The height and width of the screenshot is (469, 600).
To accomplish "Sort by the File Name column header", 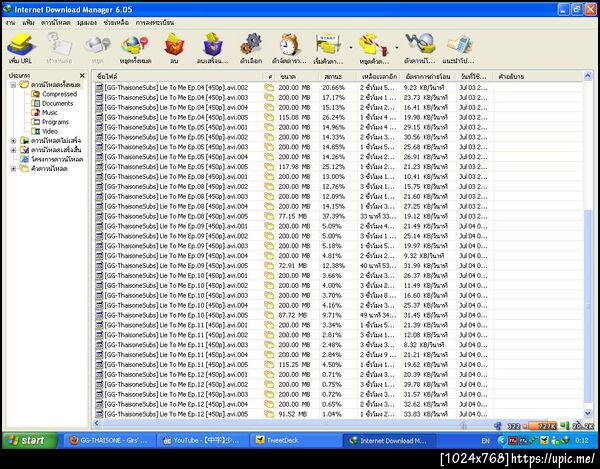I will click(x=178, y=77).
